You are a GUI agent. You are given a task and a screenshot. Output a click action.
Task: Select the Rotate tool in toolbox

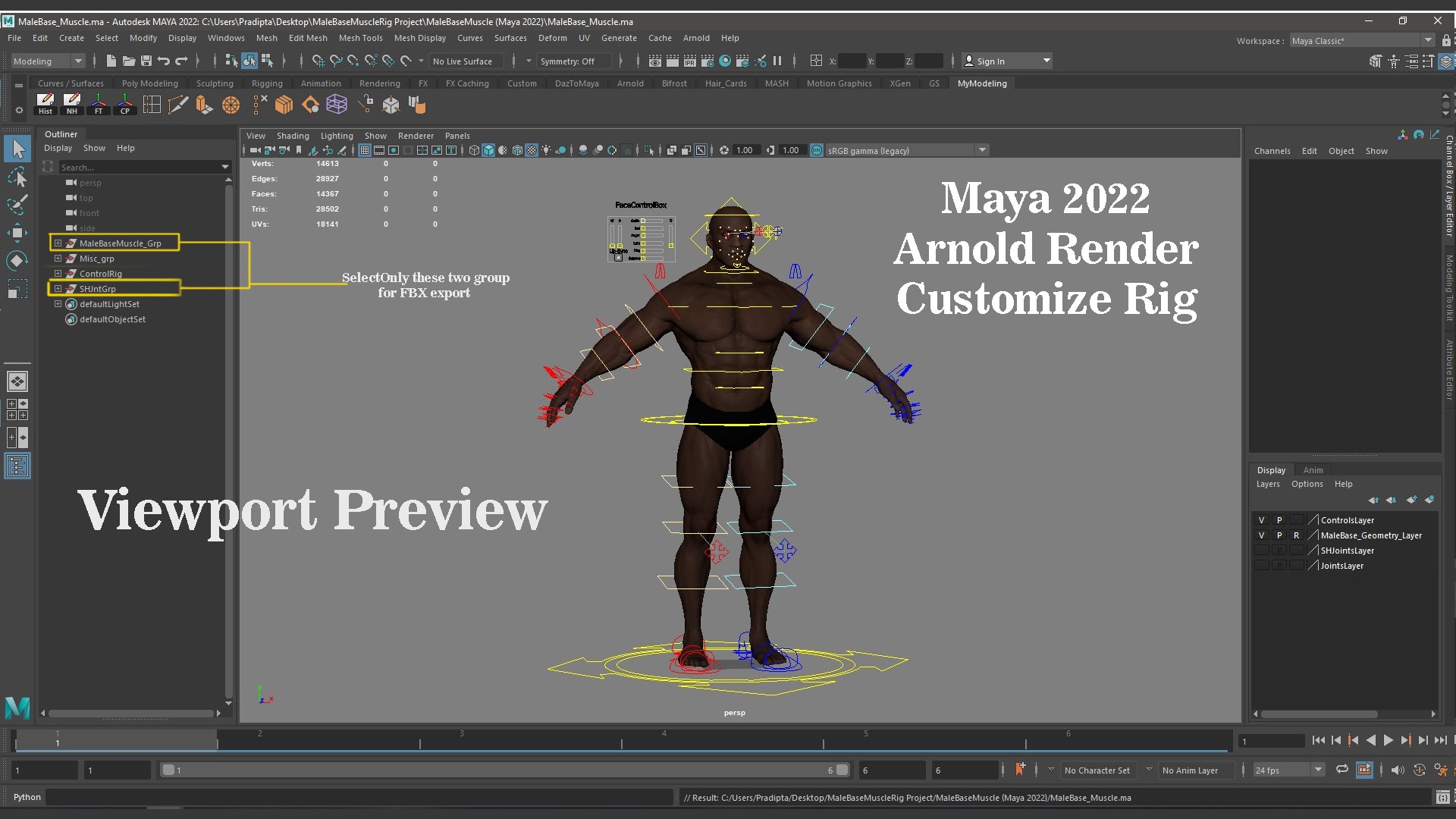17,261
